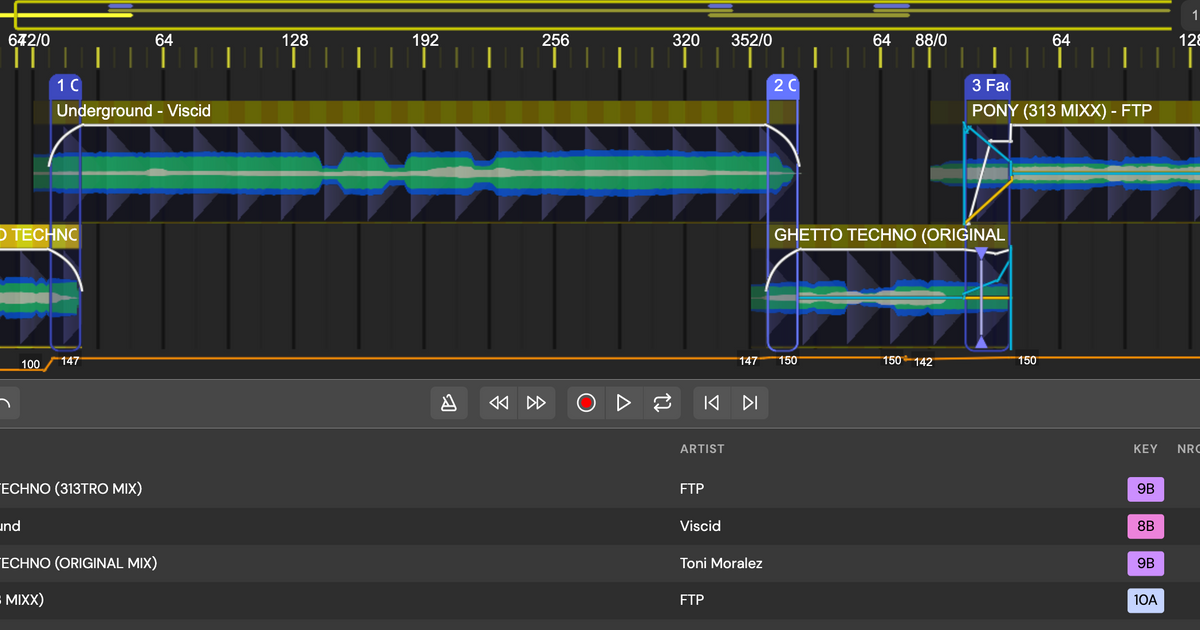Arm recording with the red record button
This screenshot has height=630, width=1200.
[585, 402]
